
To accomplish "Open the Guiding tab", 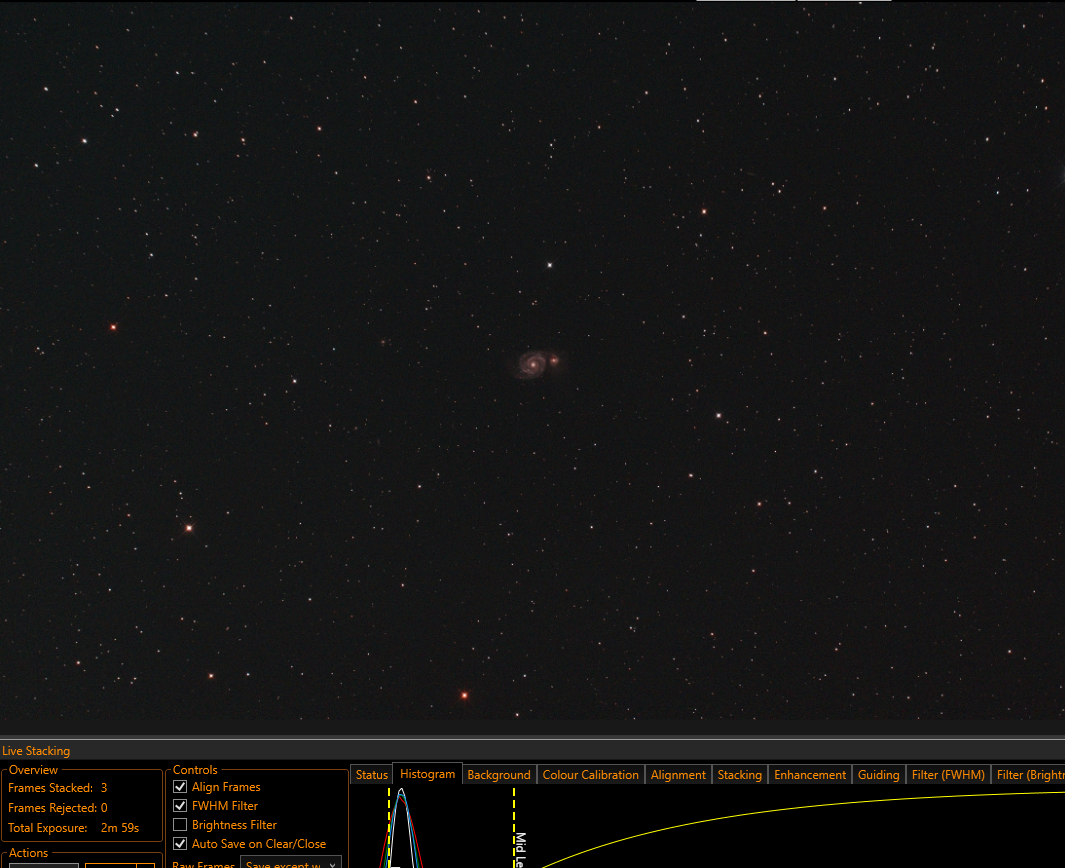I will click(878, 774).
